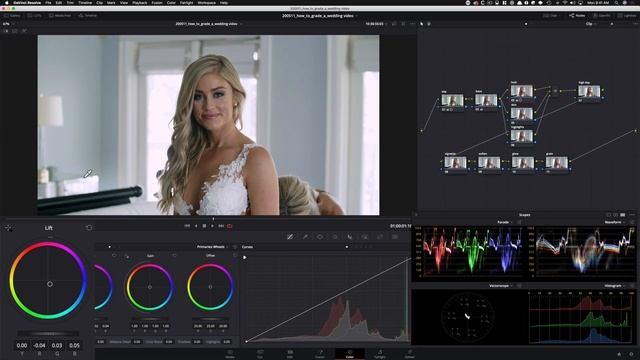
Task: Select the hand pan tool in node editor
Action: (x=429, y=24)
